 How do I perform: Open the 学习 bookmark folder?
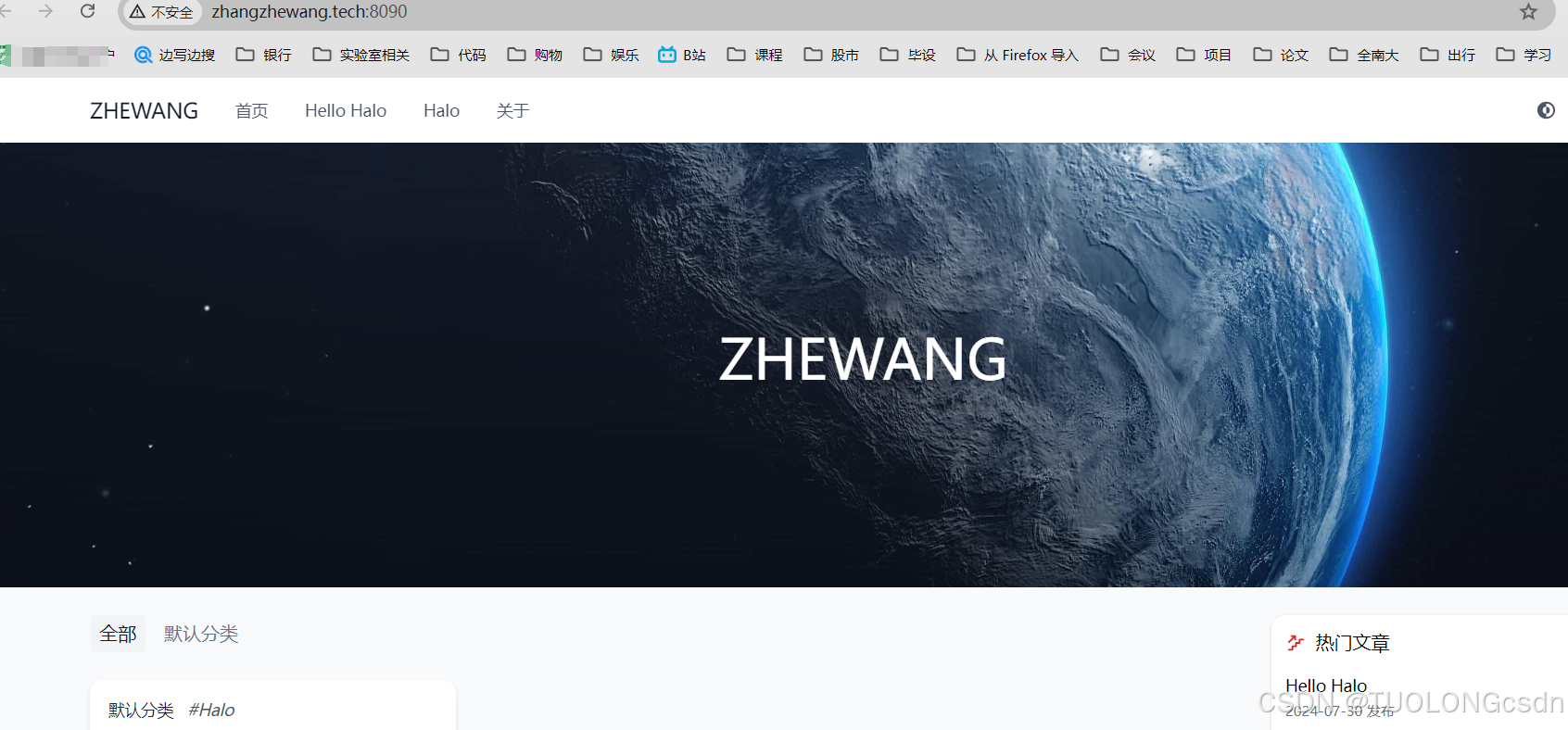[1524, 55]
